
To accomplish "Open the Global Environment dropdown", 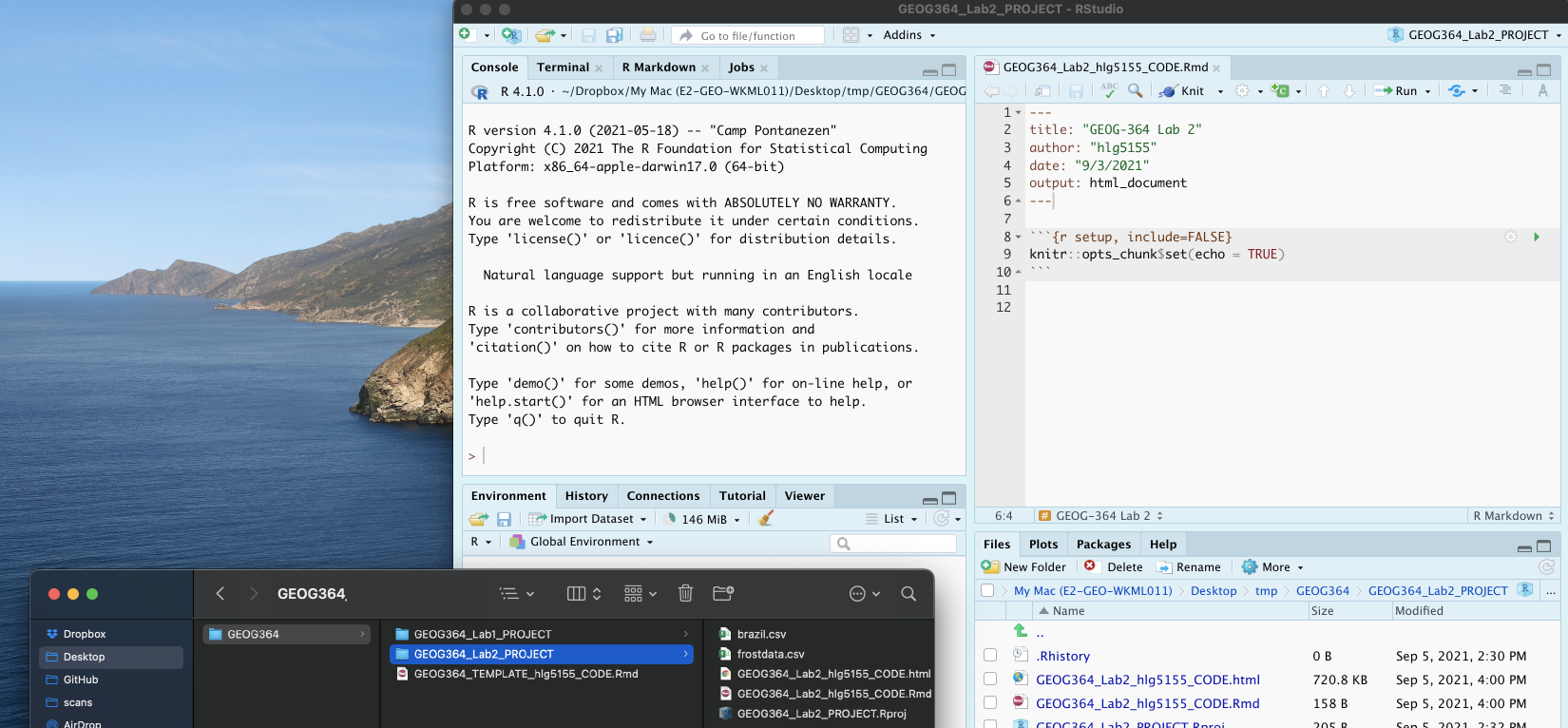I will 582,542.
